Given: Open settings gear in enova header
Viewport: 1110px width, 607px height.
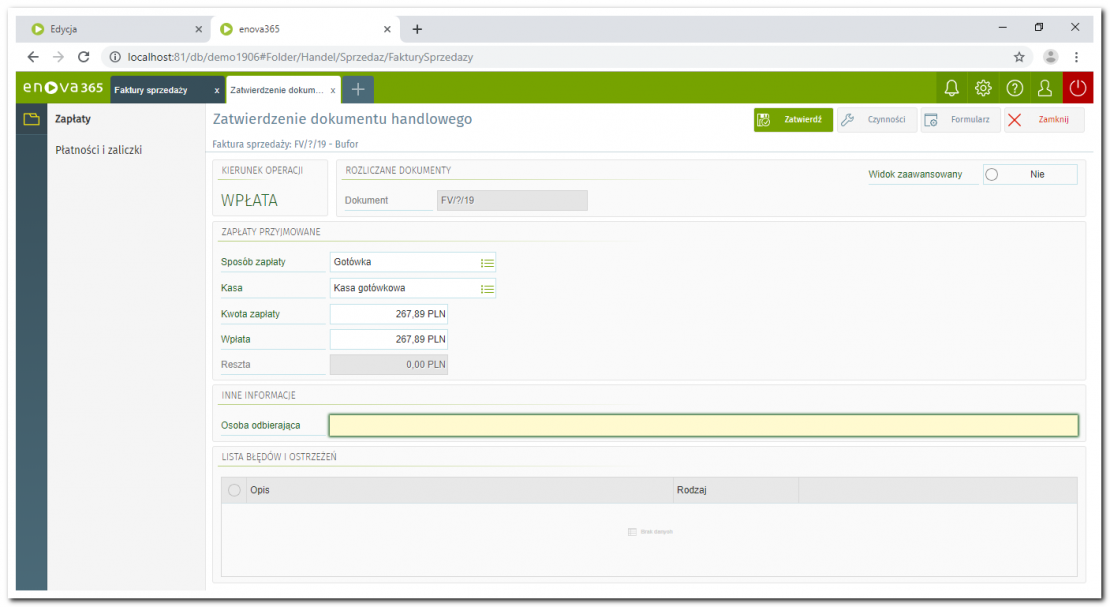Looking at the screenshot, I should coord(982,88).
